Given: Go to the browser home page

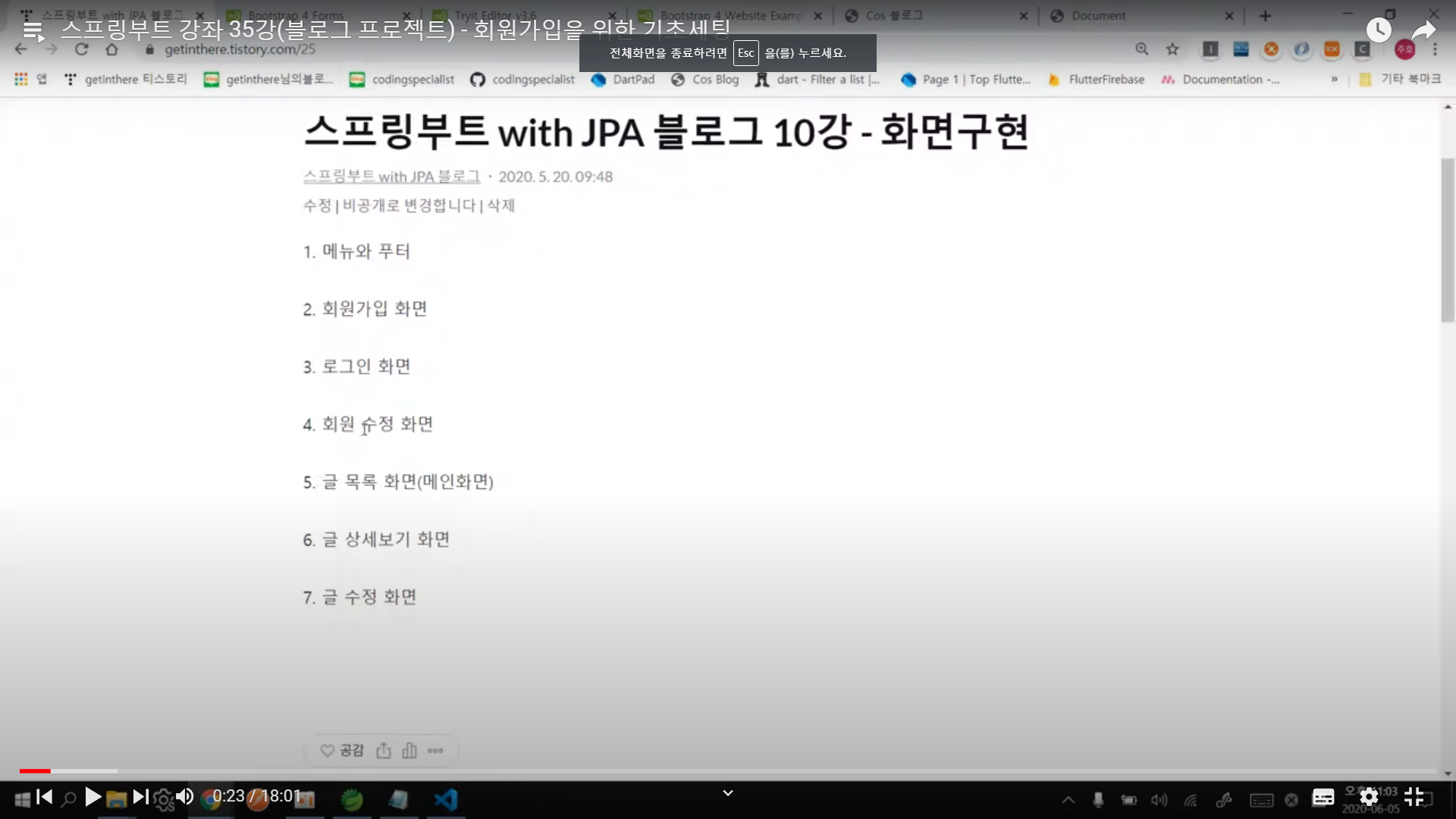Looking at the screenshot, I should 112,49.
